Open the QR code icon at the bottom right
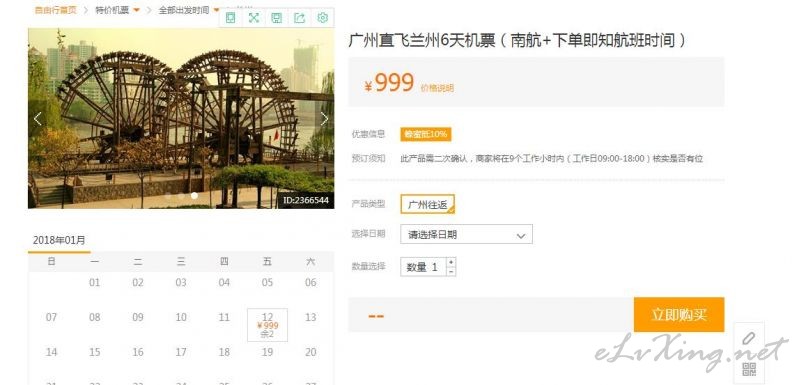This screenshot has height=385, width=799. click(x=749, y=369)
